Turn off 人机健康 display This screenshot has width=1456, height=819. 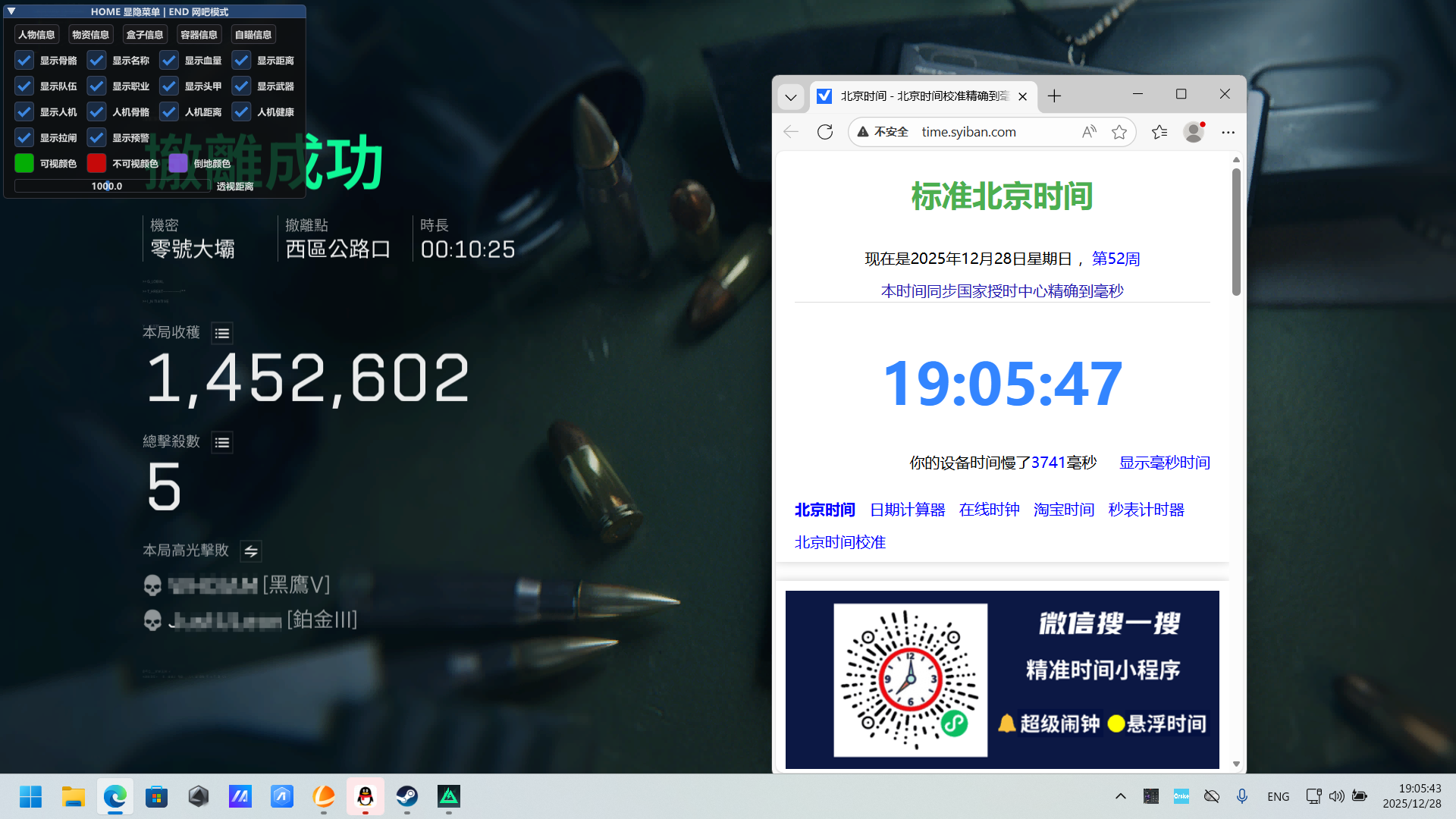tap(241, 111)
